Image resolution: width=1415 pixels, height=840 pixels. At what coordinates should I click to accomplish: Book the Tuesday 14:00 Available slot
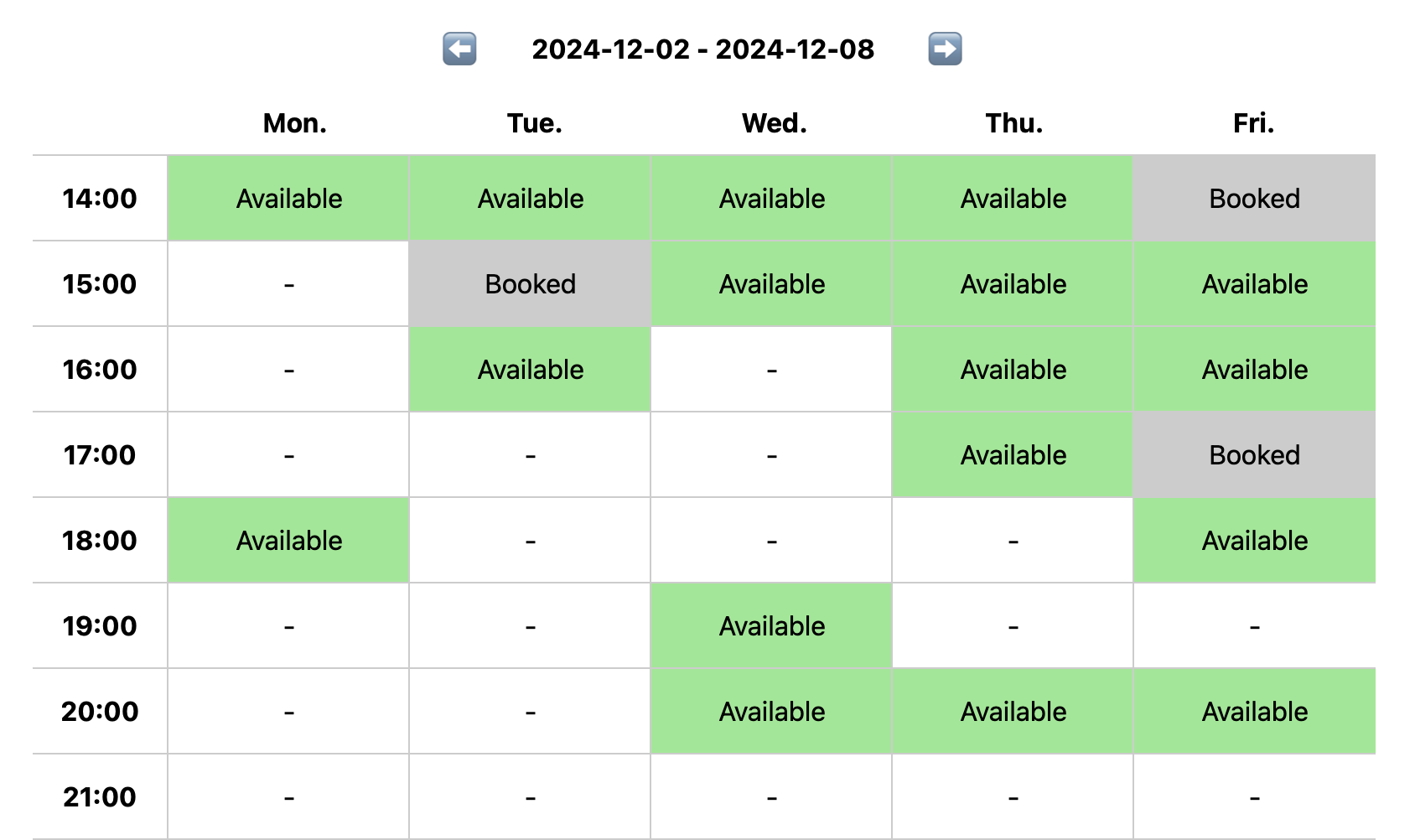(x=531, y=198)
